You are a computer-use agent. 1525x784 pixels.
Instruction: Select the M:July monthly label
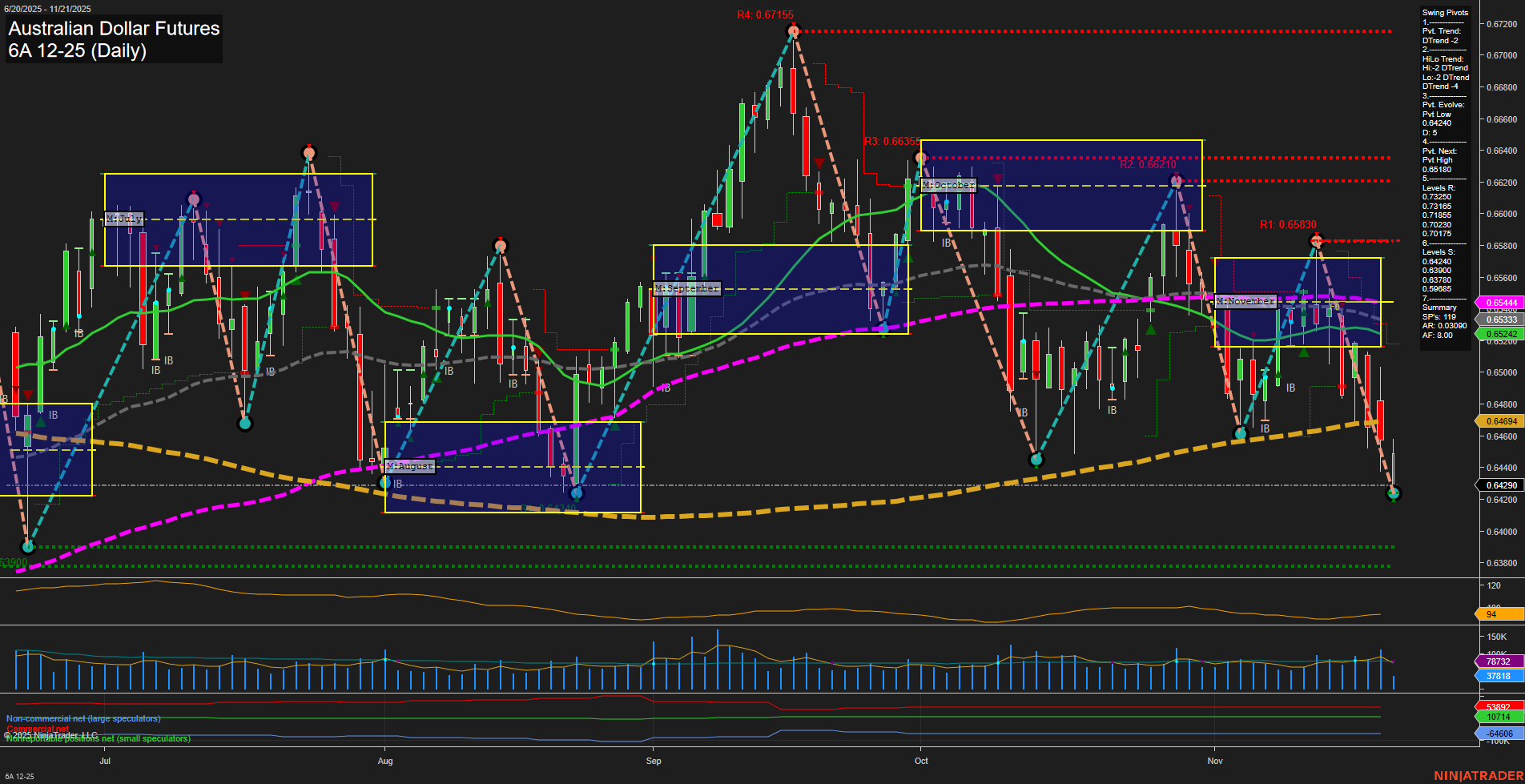(x=124, y=219)
